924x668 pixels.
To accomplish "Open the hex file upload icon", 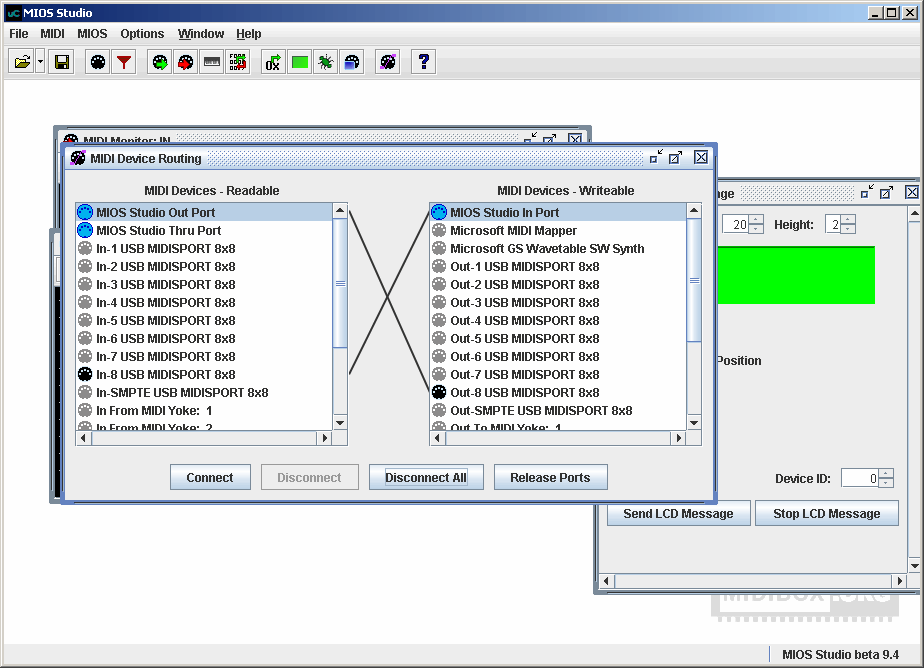I will [x=273, y=62].
